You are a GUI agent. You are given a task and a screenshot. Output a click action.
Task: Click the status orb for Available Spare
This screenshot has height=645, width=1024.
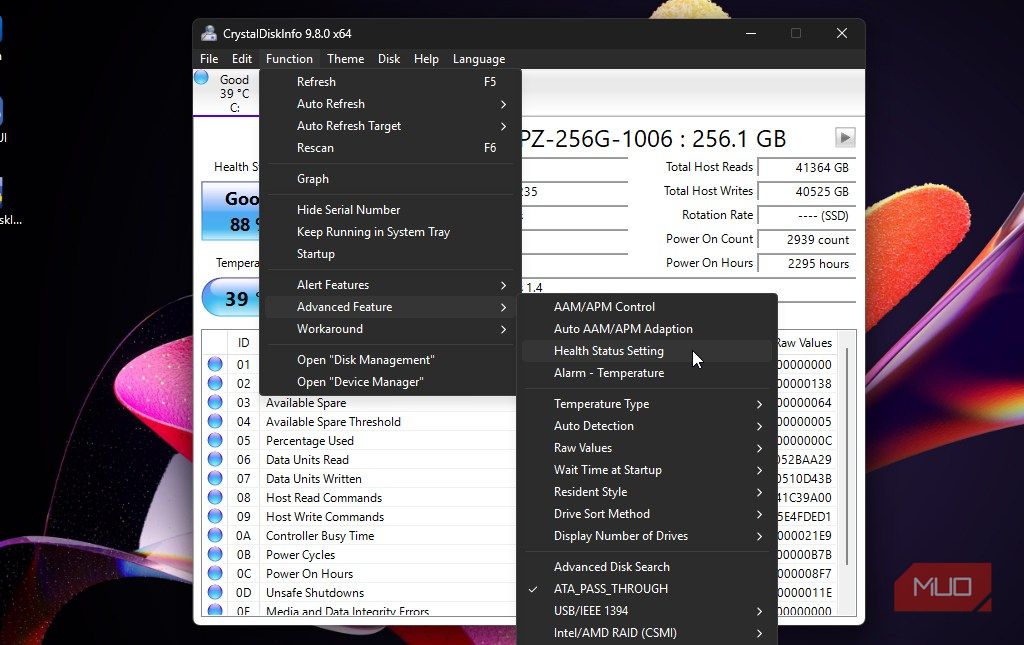215,402
